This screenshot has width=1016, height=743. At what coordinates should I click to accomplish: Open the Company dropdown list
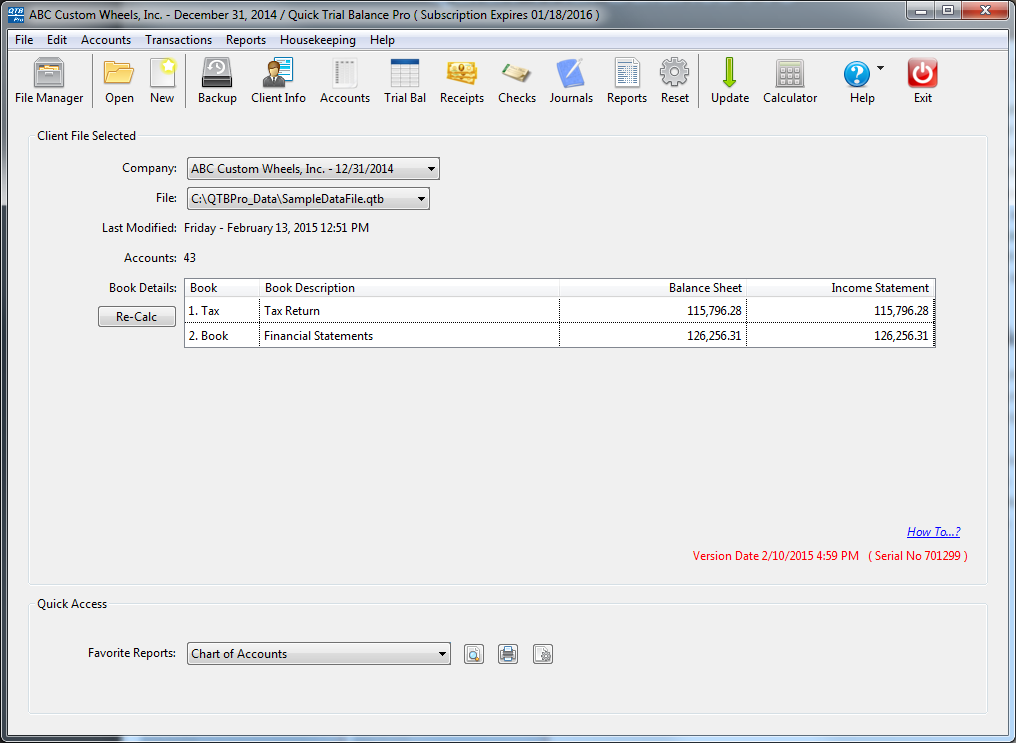click(x=314, y=168)
